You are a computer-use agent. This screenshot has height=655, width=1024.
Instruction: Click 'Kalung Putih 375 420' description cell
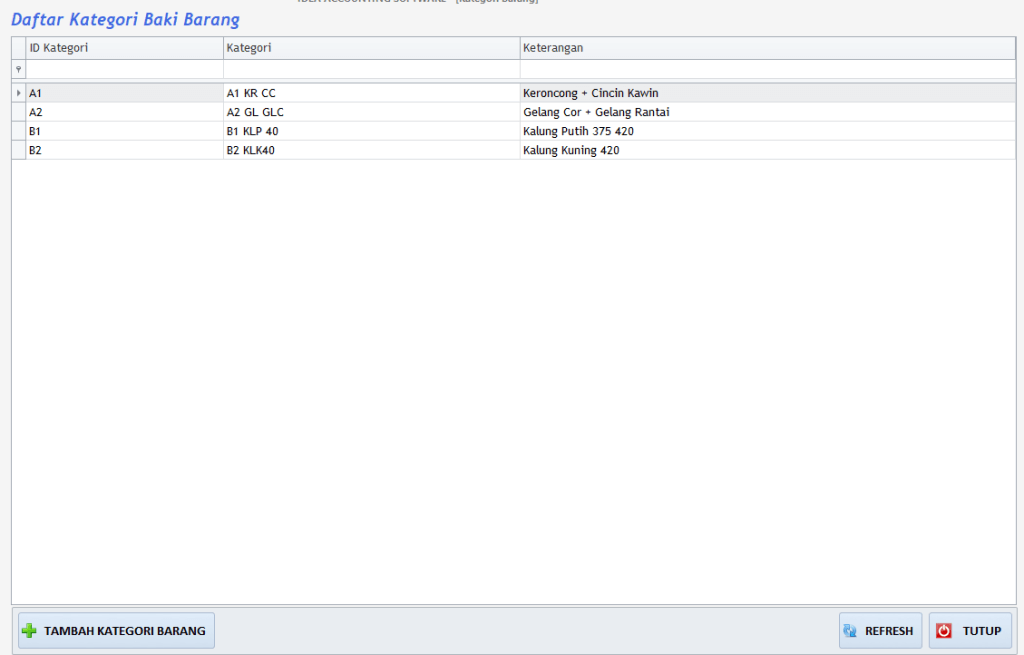(x=767, y=131)
